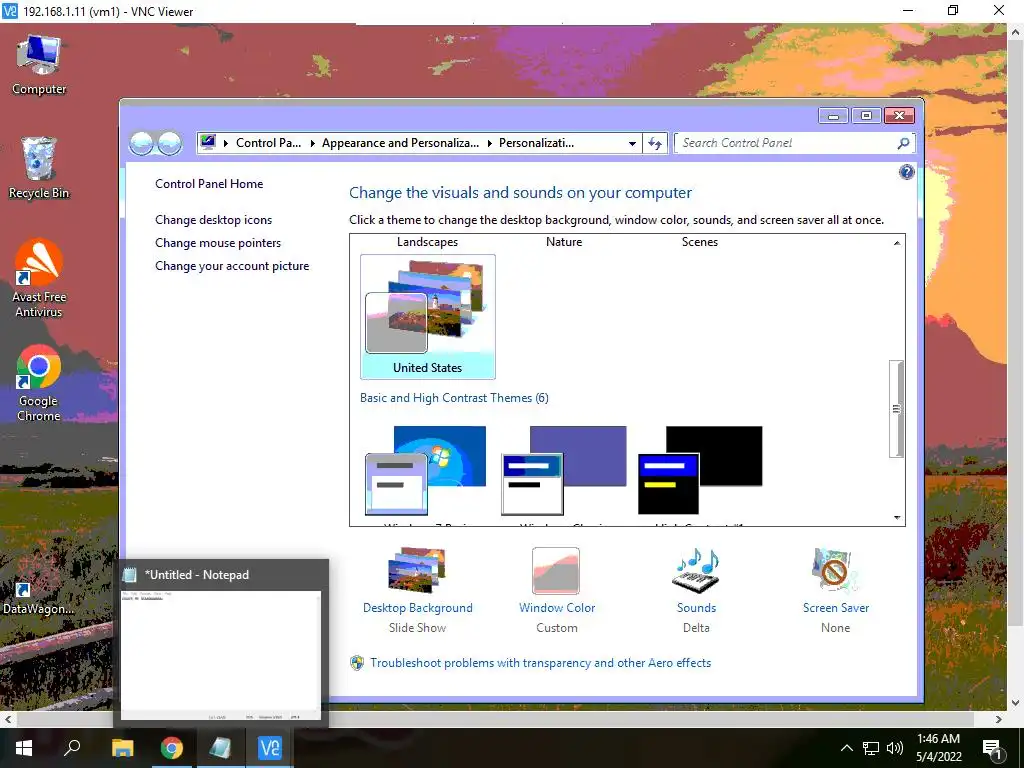Click the Window Color text link
This screenshot has height=768, width=1024.
pos(557,607)
